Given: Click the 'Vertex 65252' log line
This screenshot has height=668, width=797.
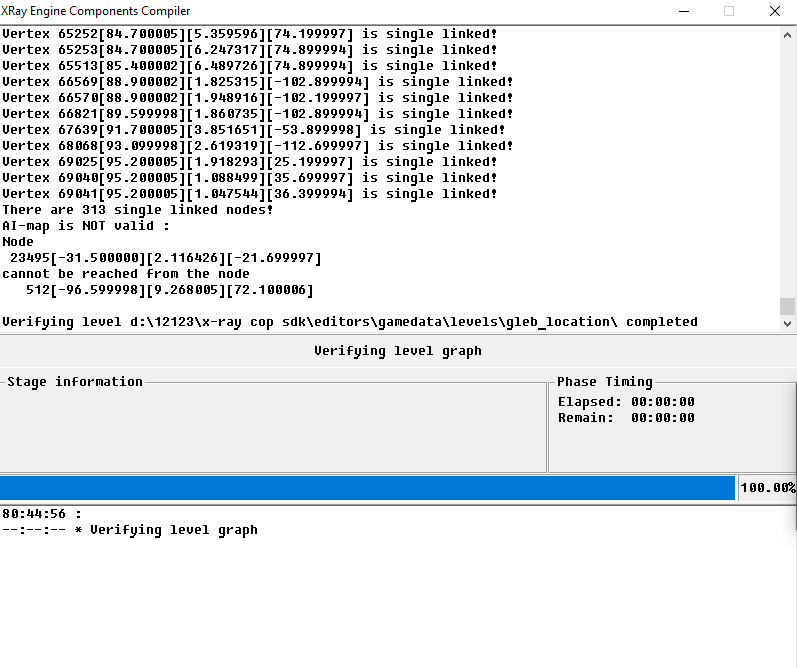Looking at the screenshot, I should (250, 34).
